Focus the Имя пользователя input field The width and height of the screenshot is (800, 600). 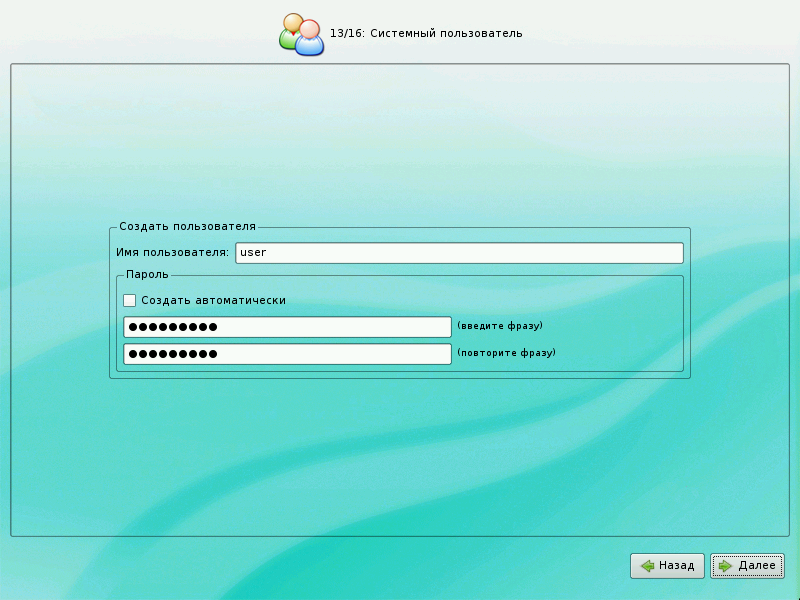(x=459, y=253)
